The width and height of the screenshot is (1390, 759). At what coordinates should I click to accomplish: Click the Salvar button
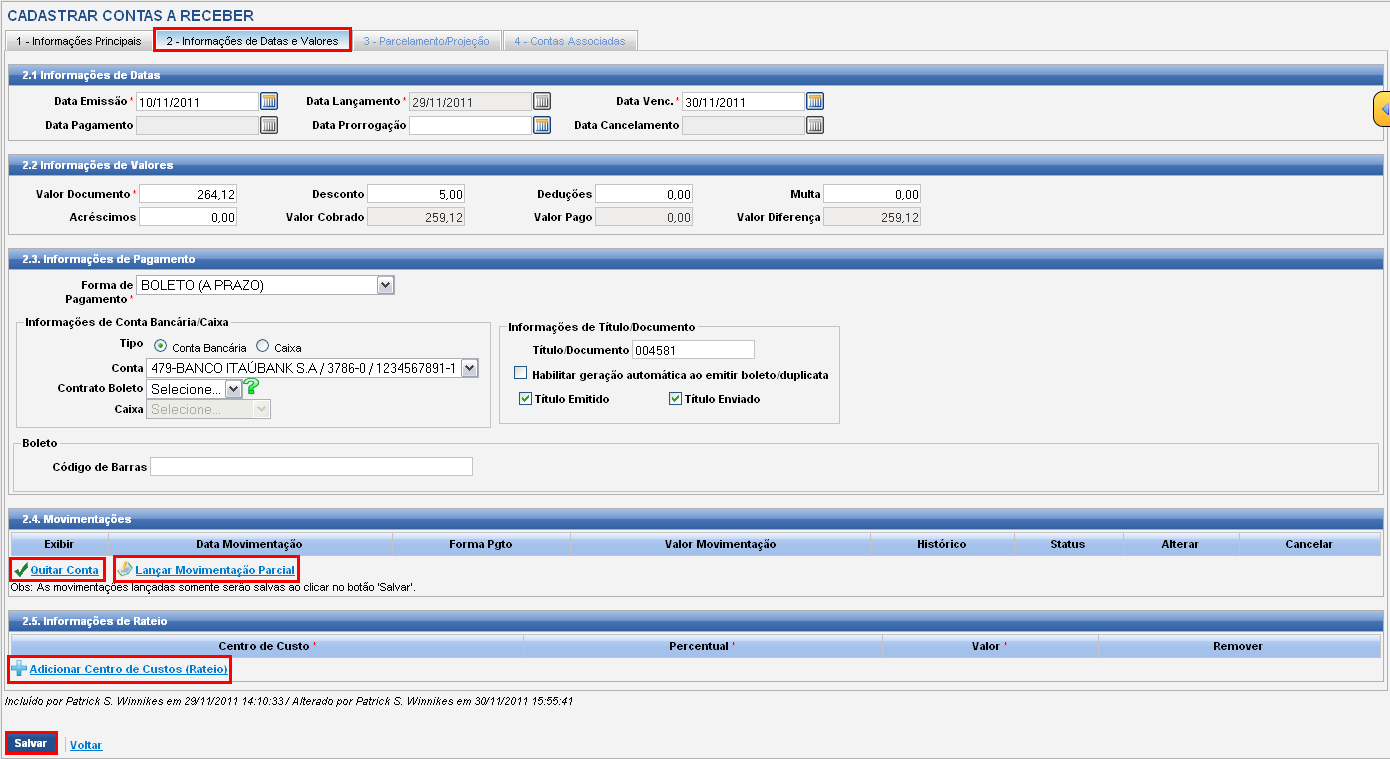[x=31, y=744]
